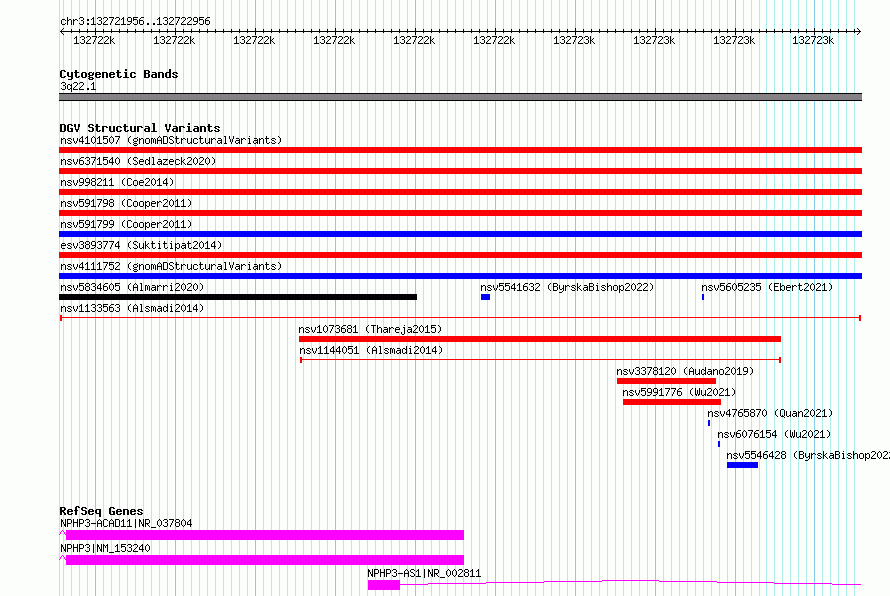Open variant nsv591799 (Cooper2011) label
Viewport: 890px width, 596px height.
[126, 224]
